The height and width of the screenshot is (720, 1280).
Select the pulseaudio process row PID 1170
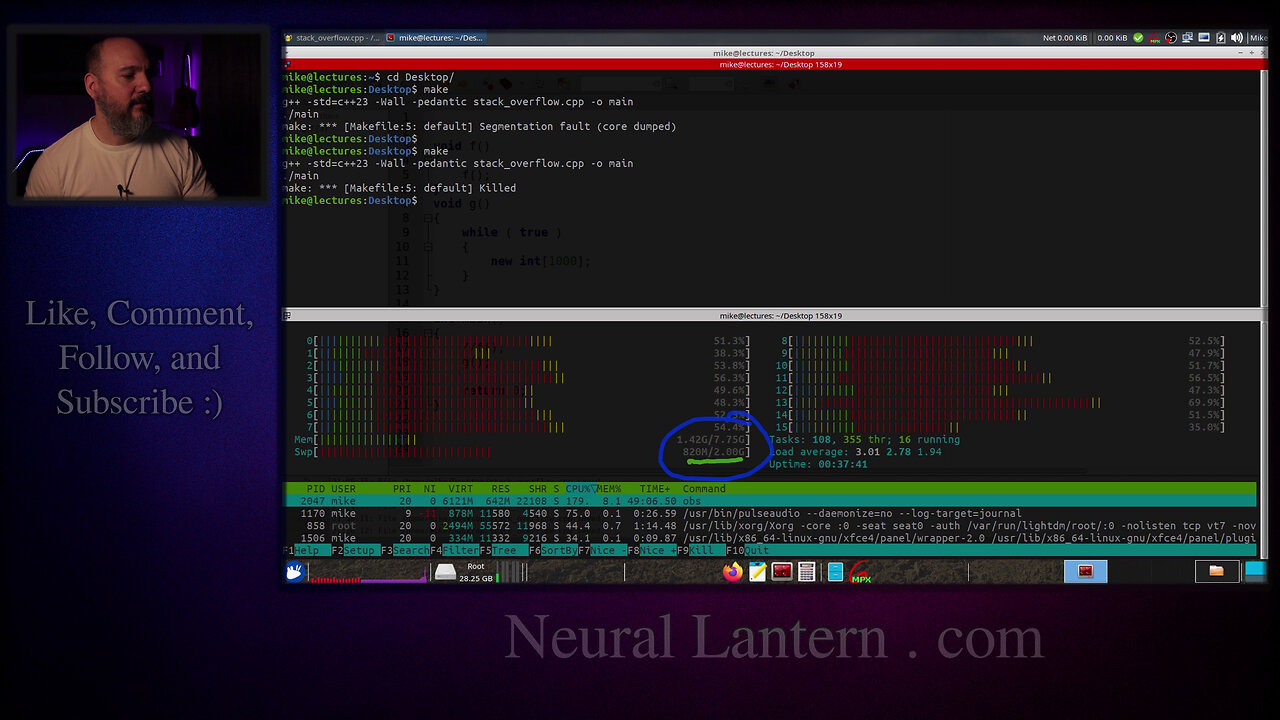pos(770,513)
